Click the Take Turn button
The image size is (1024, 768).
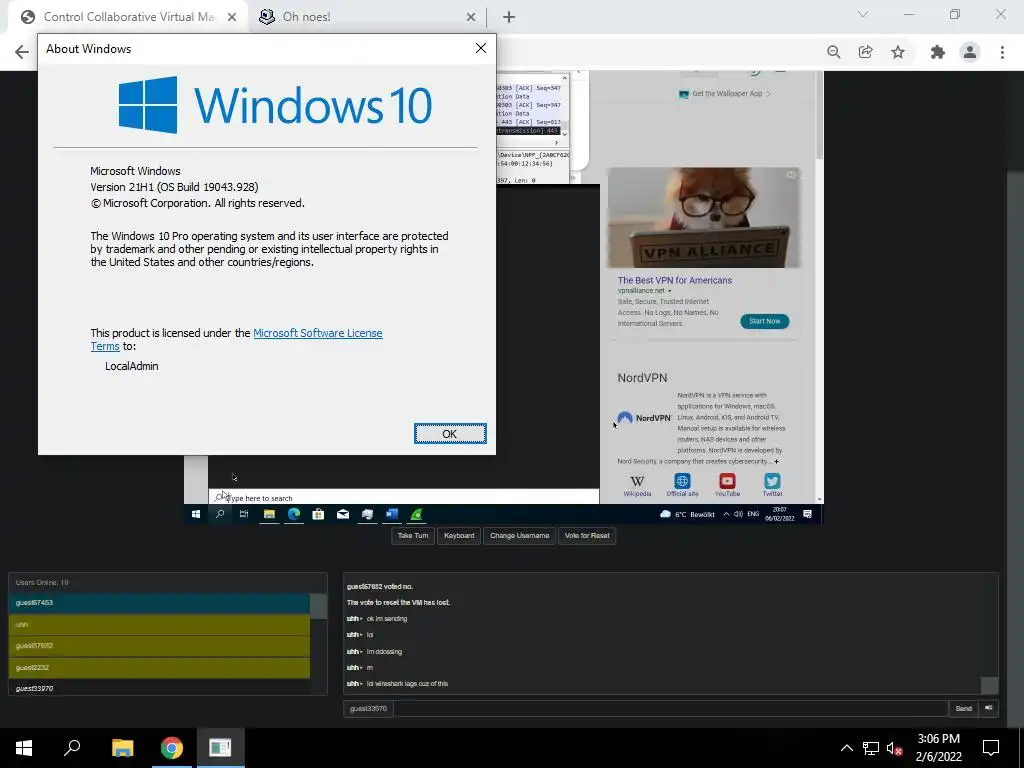413,536
